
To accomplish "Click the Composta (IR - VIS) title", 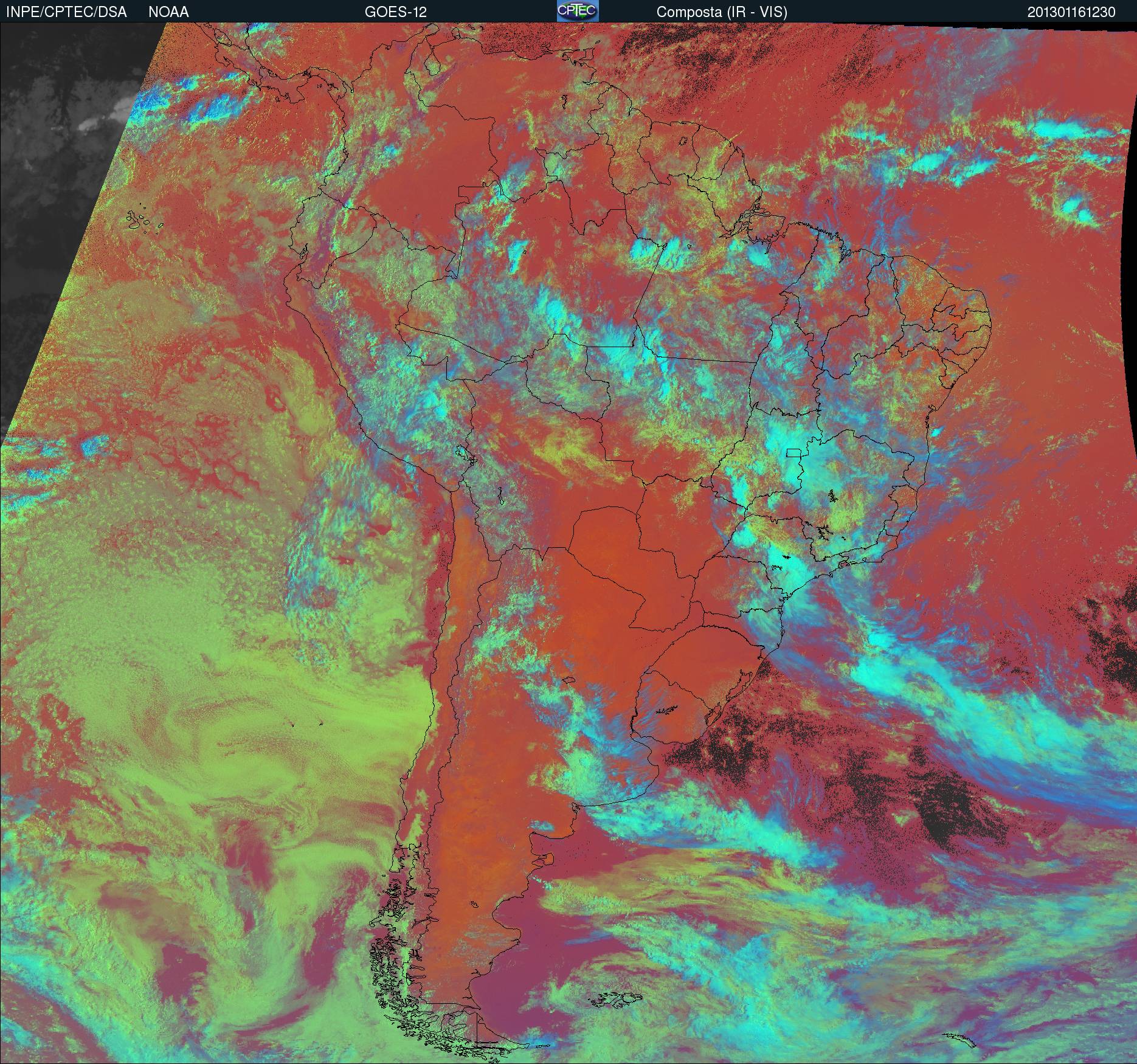I will (x=722, y=12).
